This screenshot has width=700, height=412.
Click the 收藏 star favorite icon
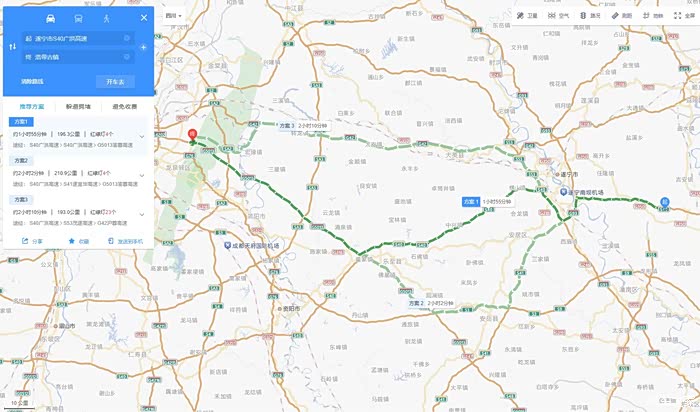71,241
